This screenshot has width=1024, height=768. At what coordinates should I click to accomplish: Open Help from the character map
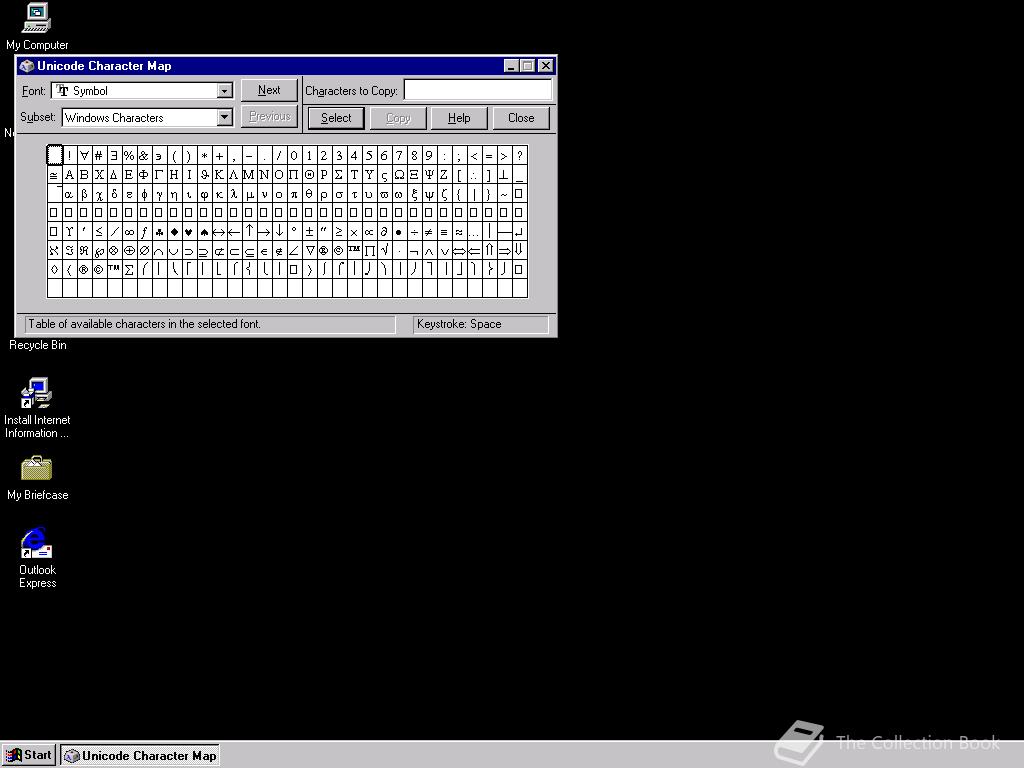[459, 117]
